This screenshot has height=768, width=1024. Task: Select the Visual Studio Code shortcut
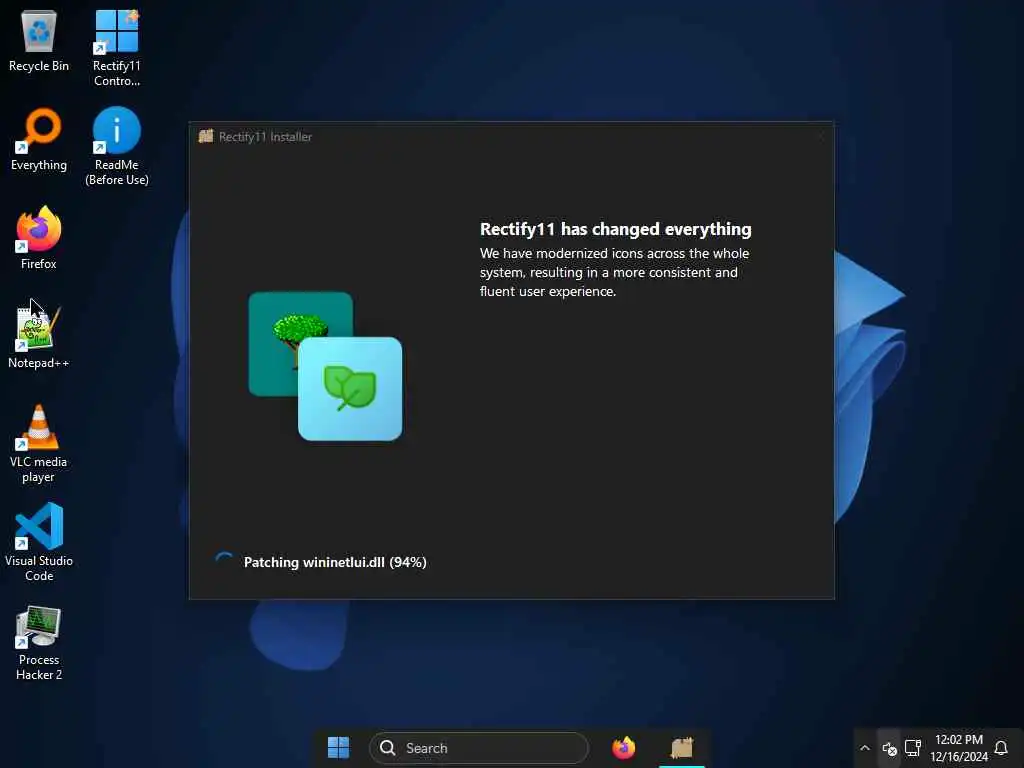coord(39,542)
